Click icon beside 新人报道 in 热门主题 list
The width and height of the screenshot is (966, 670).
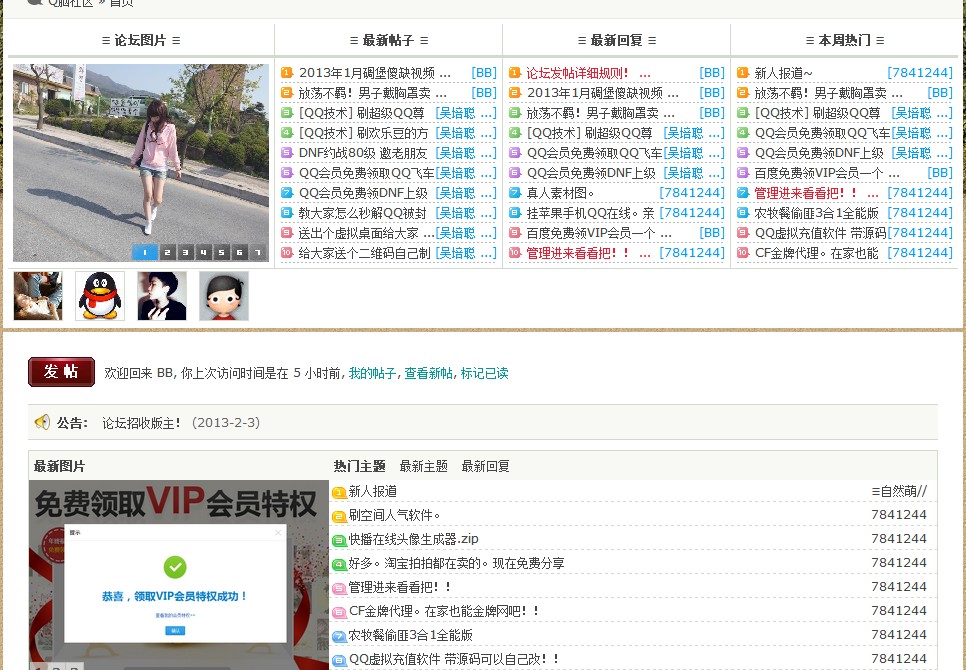click(339, 492)
